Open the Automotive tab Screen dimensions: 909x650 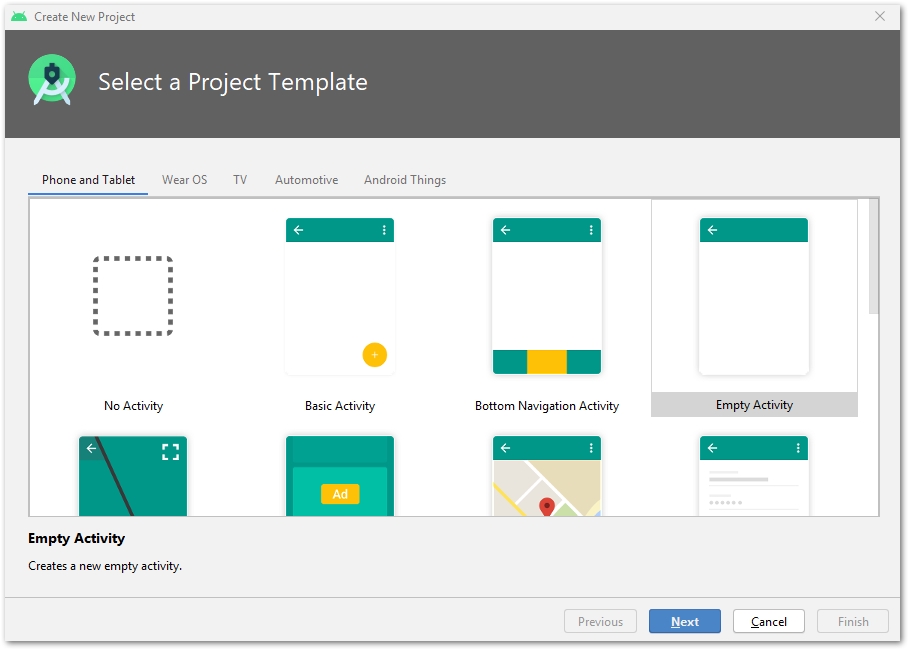[x=306, y=180]
